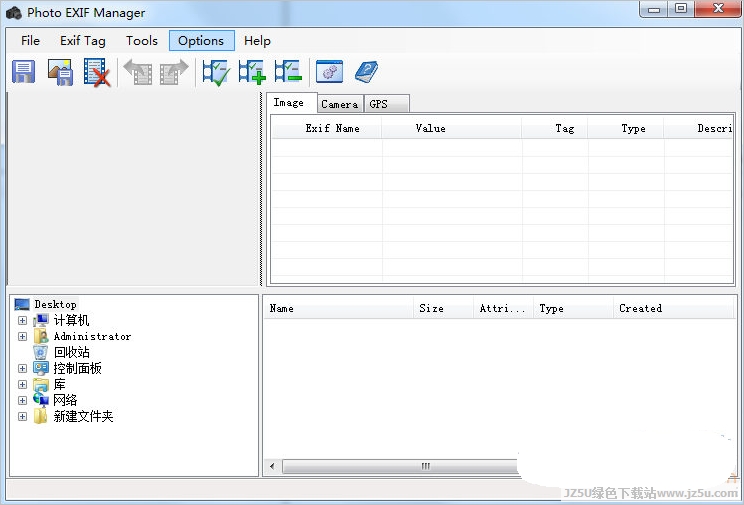This screenshot has width=744, height=505.
Task: Click the network icon beside 网络
Action: pyautogui.click(x=41, y=400)
